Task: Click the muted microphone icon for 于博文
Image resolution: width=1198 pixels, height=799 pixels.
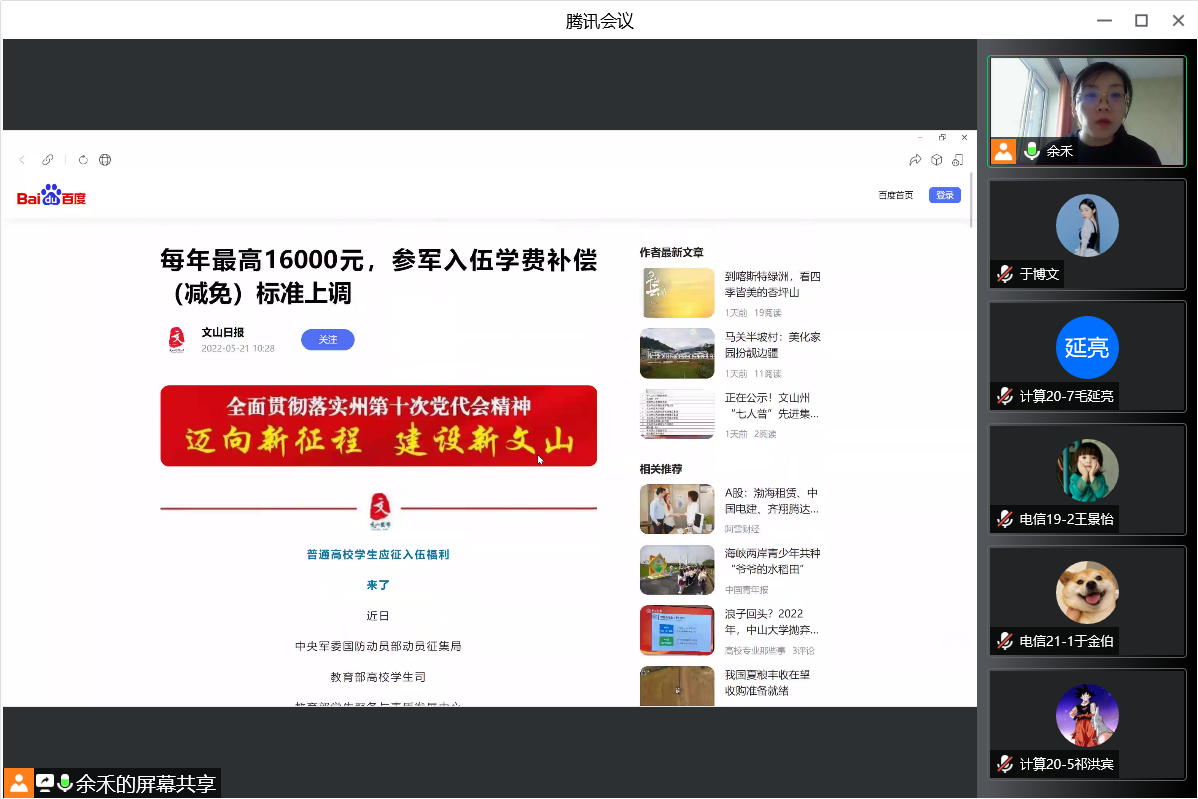Action: coord(1005,274)
